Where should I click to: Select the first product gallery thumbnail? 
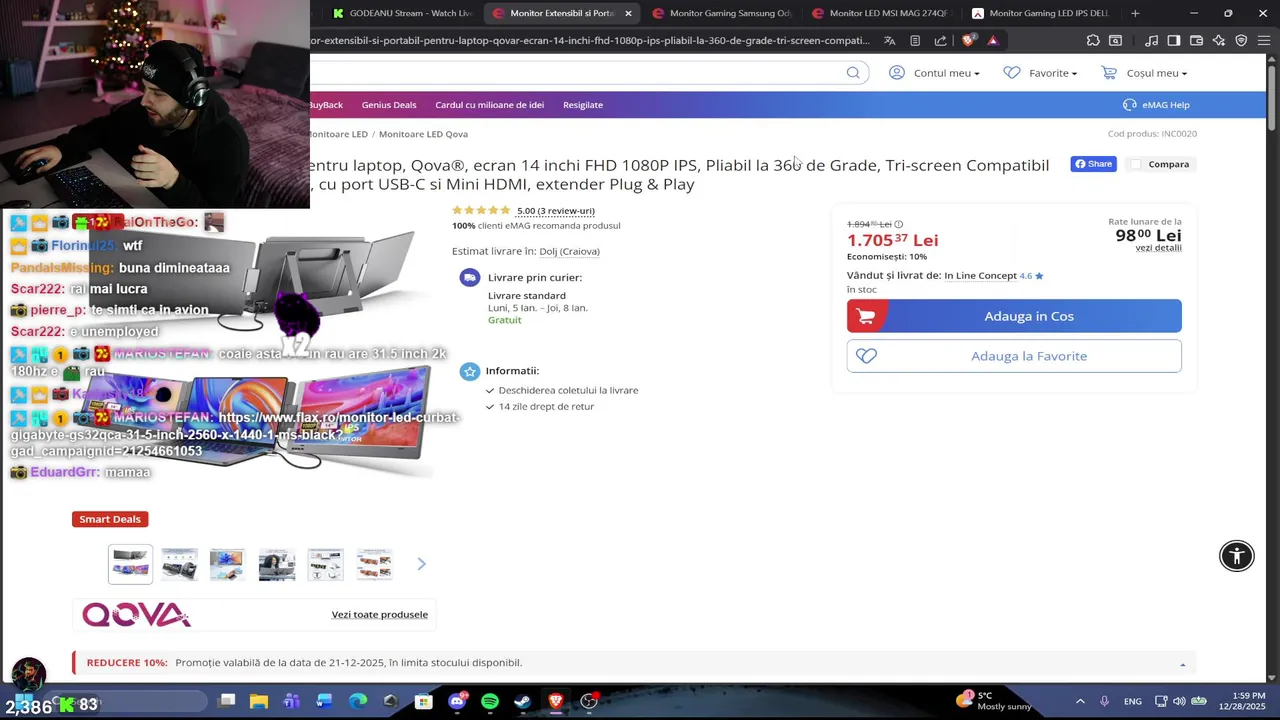130,564
